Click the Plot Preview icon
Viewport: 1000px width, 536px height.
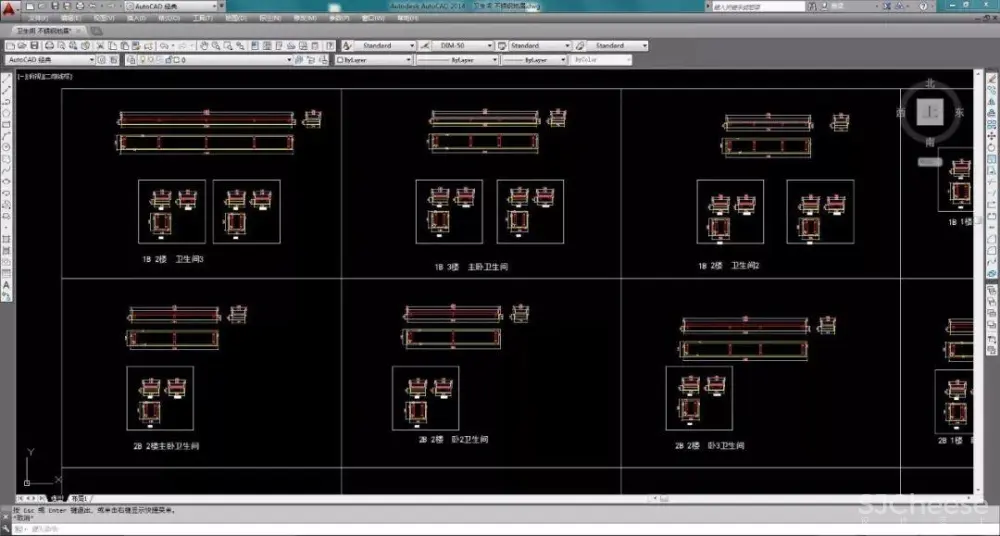(x=61, y=46)
